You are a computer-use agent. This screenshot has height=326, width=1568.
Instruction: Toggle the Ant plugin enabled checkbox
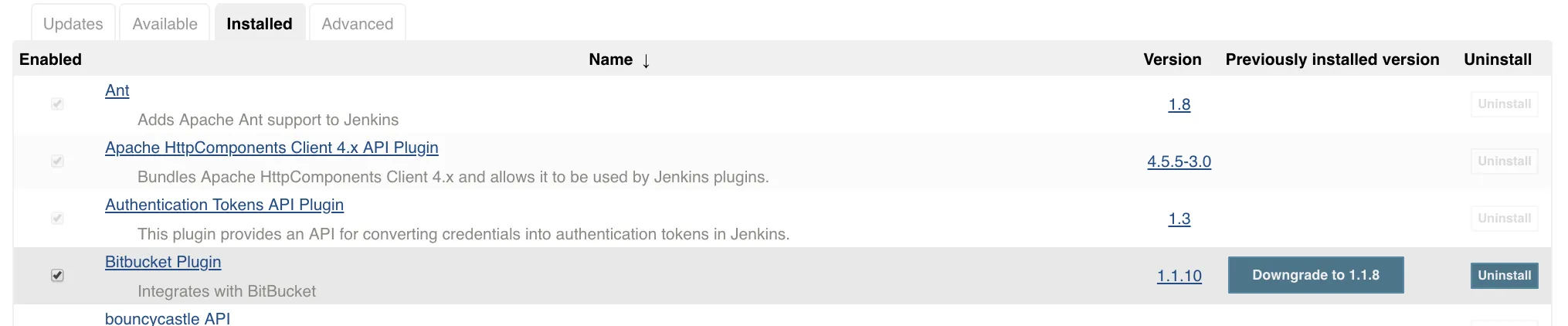(57, 104)
